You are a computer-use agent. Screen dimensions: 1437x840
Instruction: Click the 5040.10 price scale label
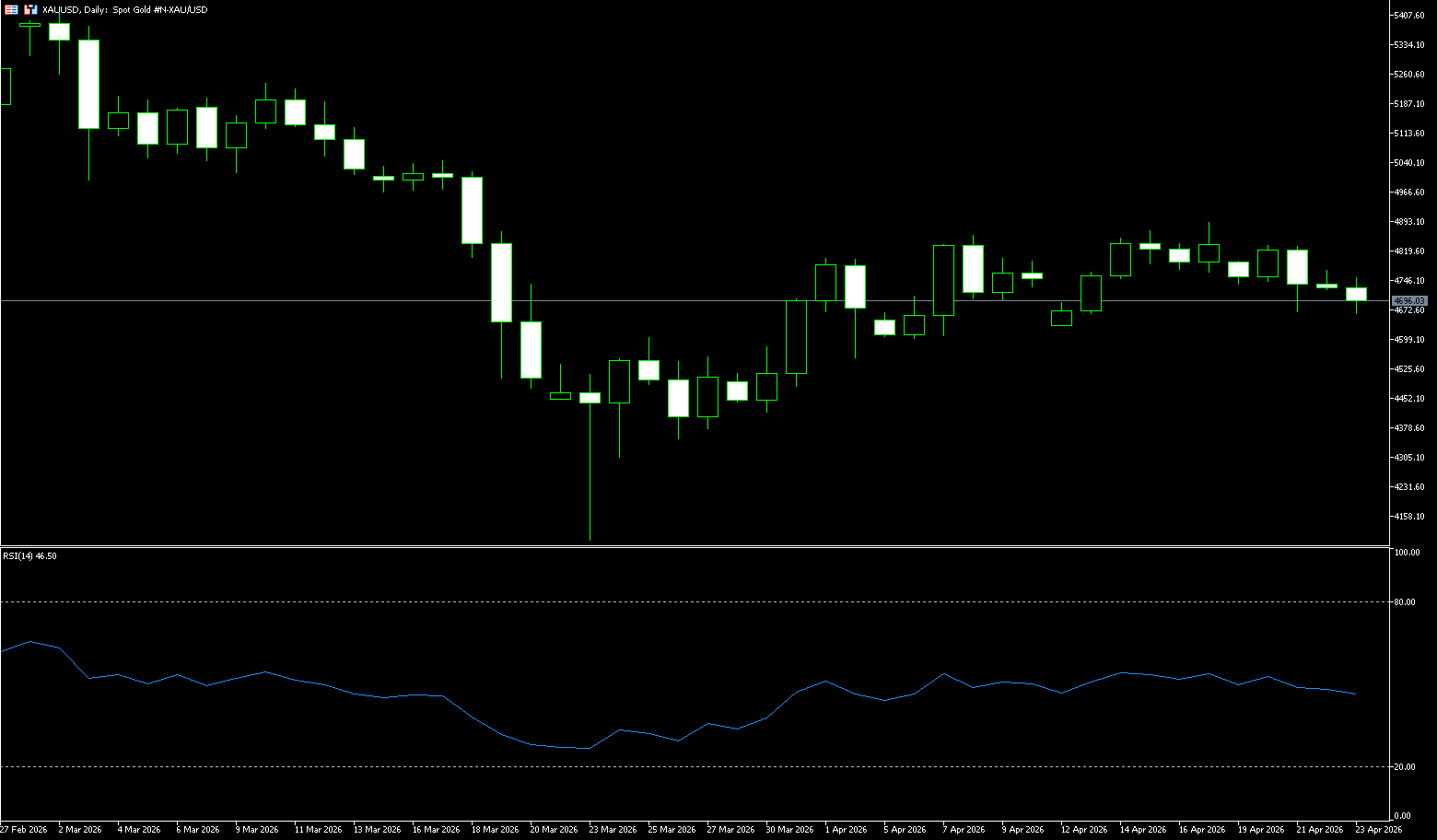(1409, 163)
